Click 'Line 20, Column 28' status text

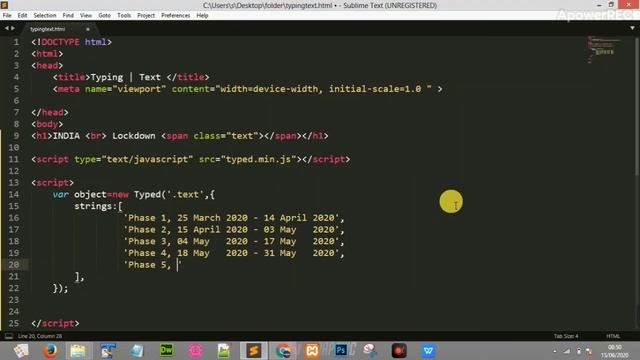[40, 336]
